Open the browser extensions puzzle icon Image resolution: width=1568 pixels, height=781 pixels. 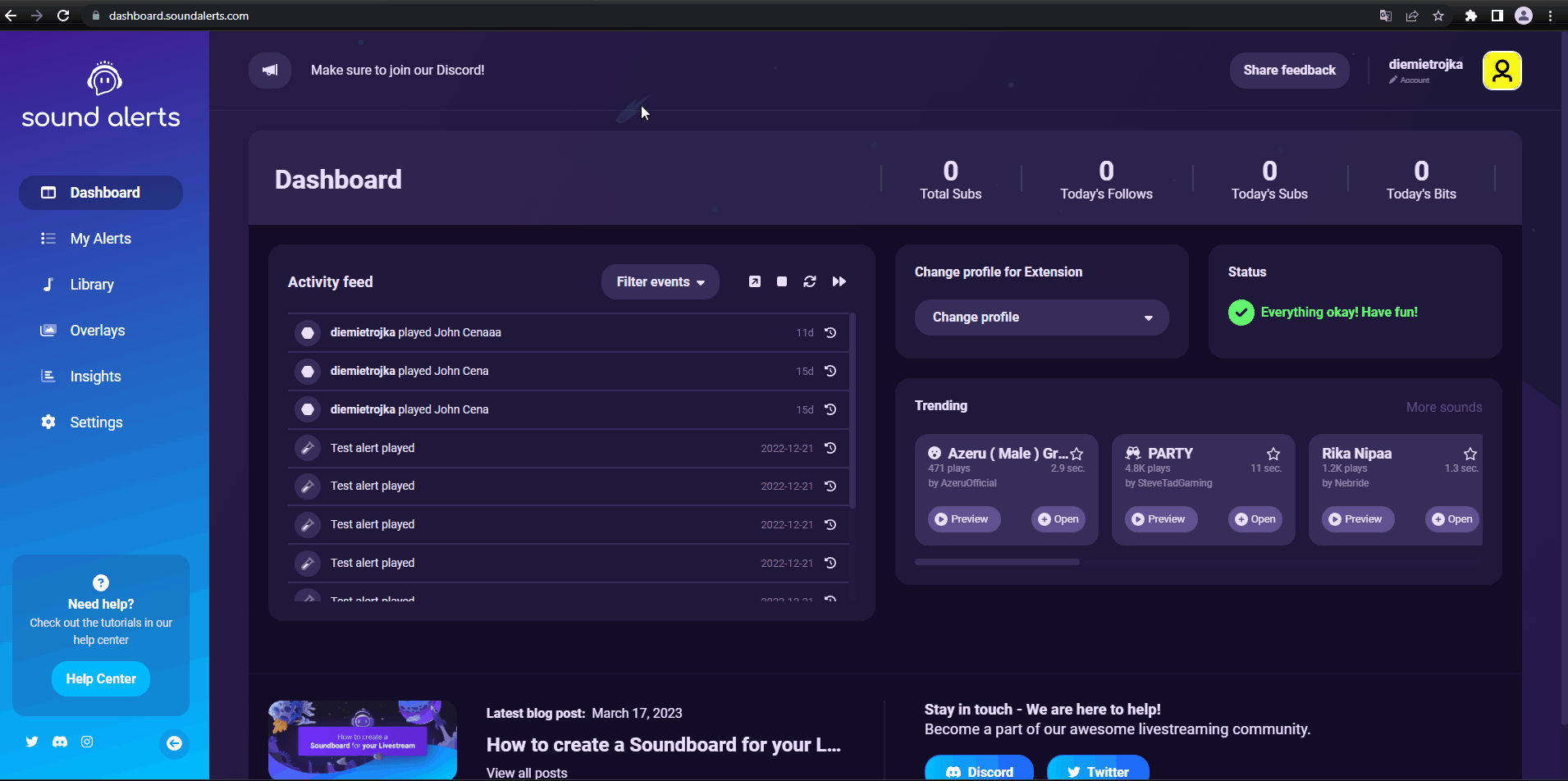1470,16
